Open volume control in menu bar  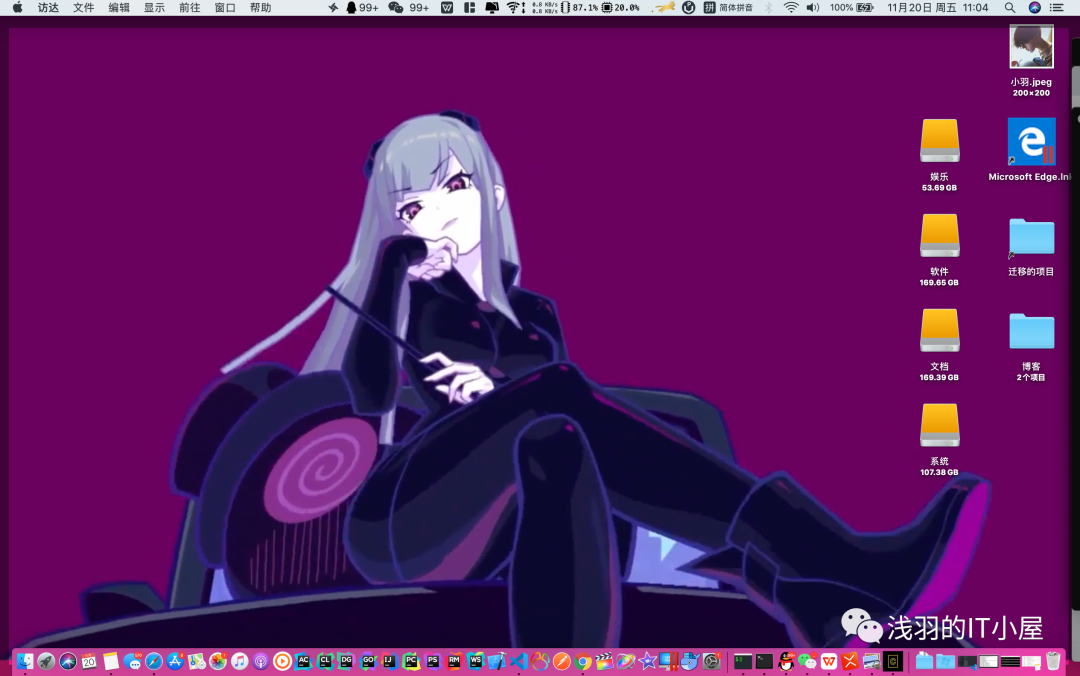click(x=813, y=8)
